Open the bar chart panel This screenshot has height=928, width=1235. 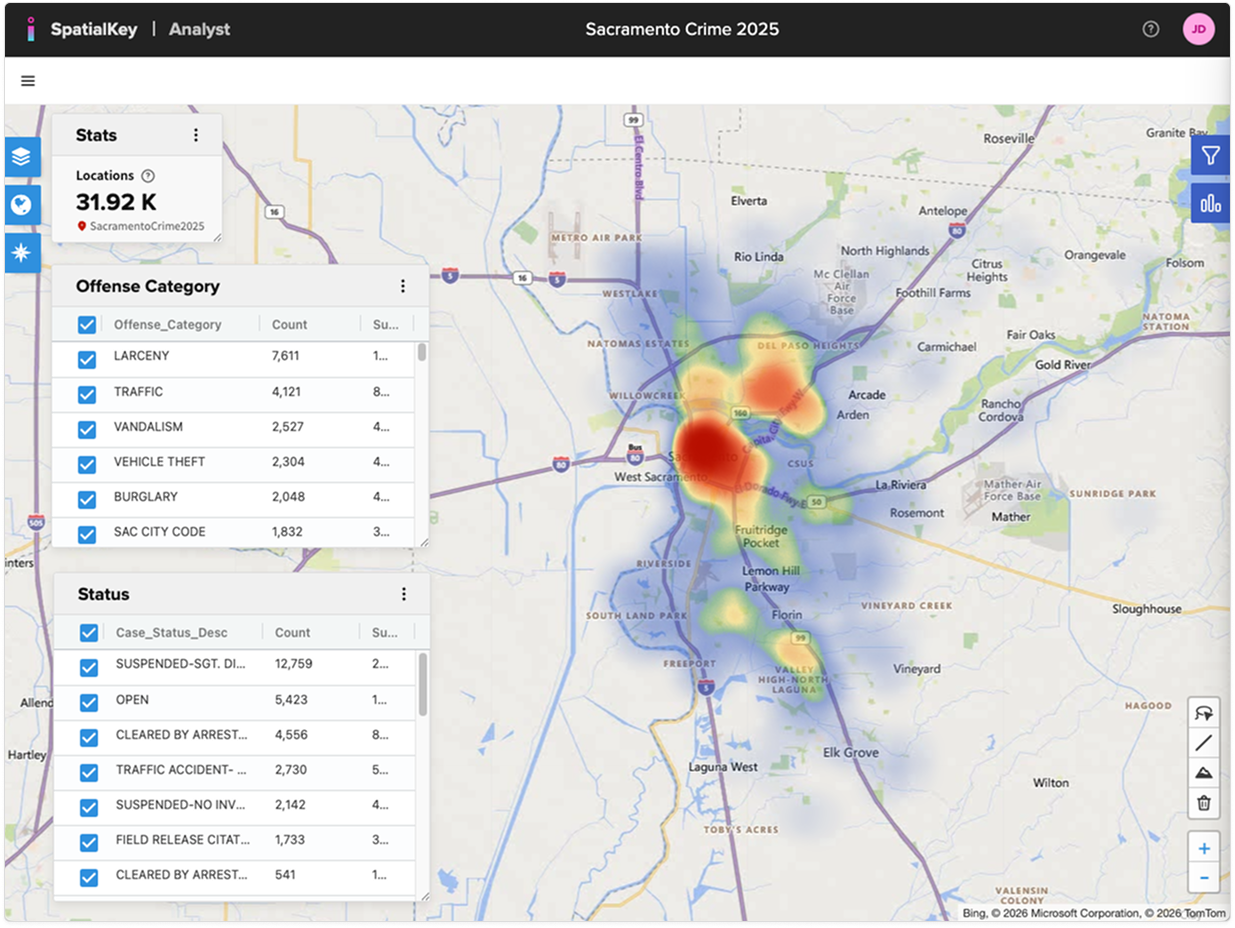1211,204
